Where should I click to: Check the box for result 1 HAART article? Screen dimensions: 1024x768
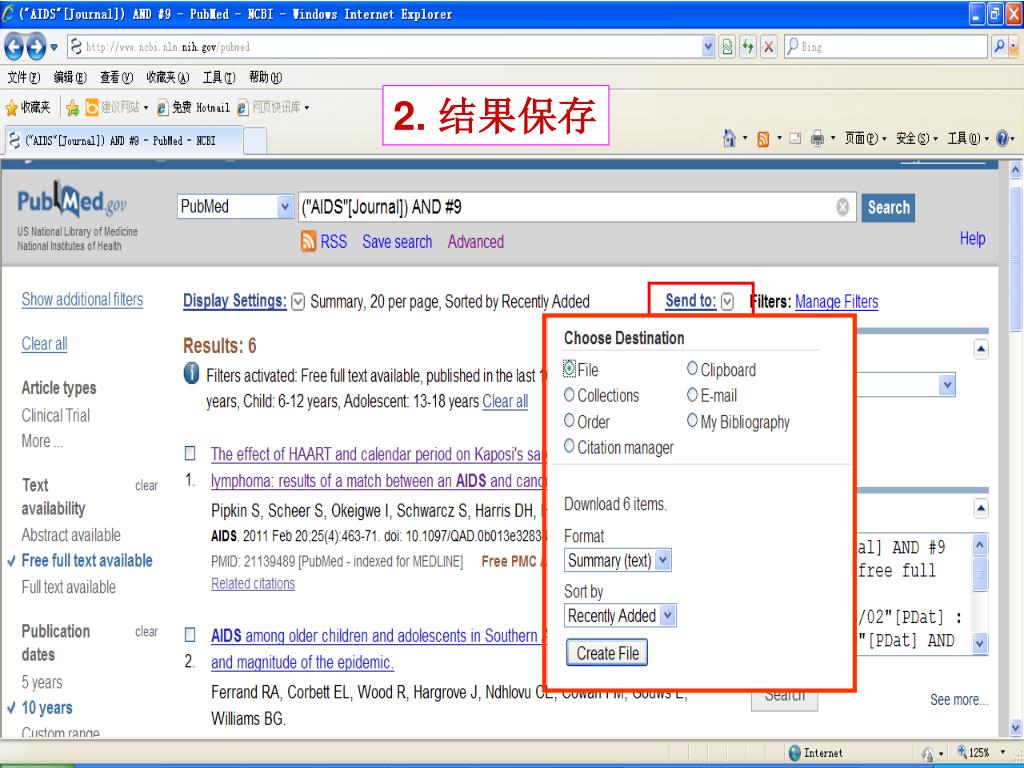click(x=190, y=453)
